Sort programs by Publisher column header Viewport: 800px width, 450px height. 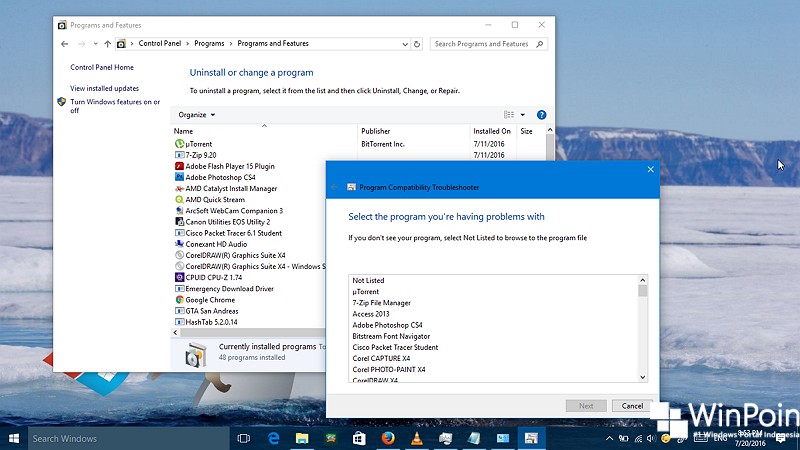pyautogui.click(x=376, y=131)
